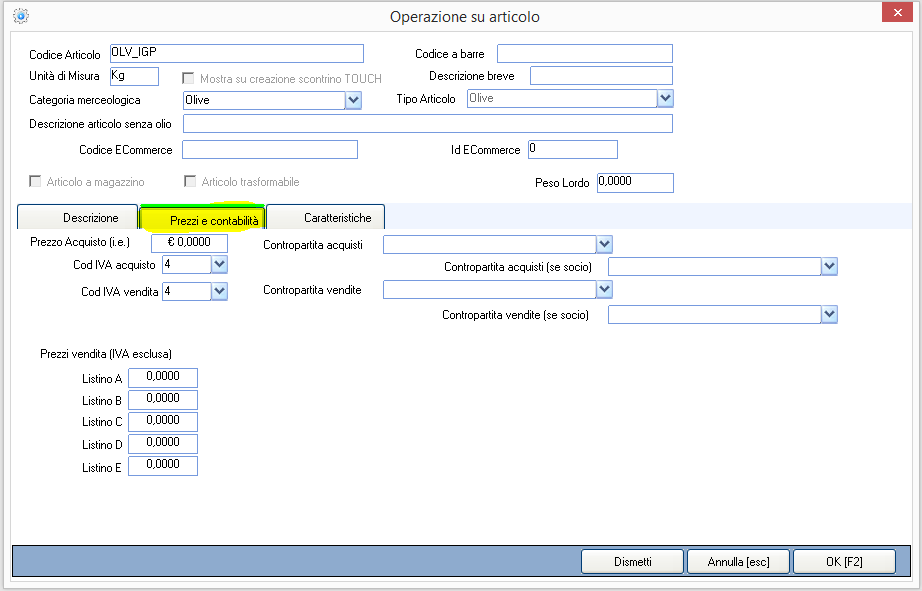
Task: Click the 'Prezzi vendita (IVA esclusa)' label
Action: pyautogui.click(x=106, y=354)
